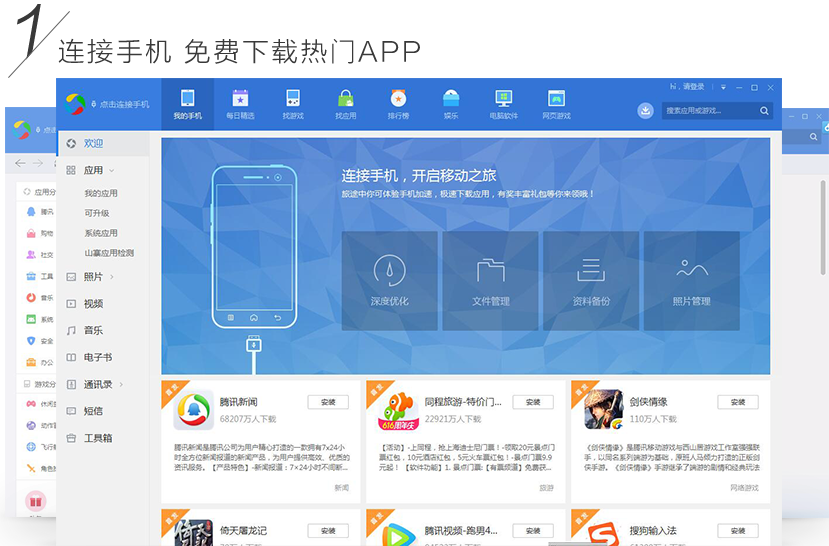Screen dimensions: 829x546
Task: Click the 腾讯新闻 title text
Action: (238, 402)
